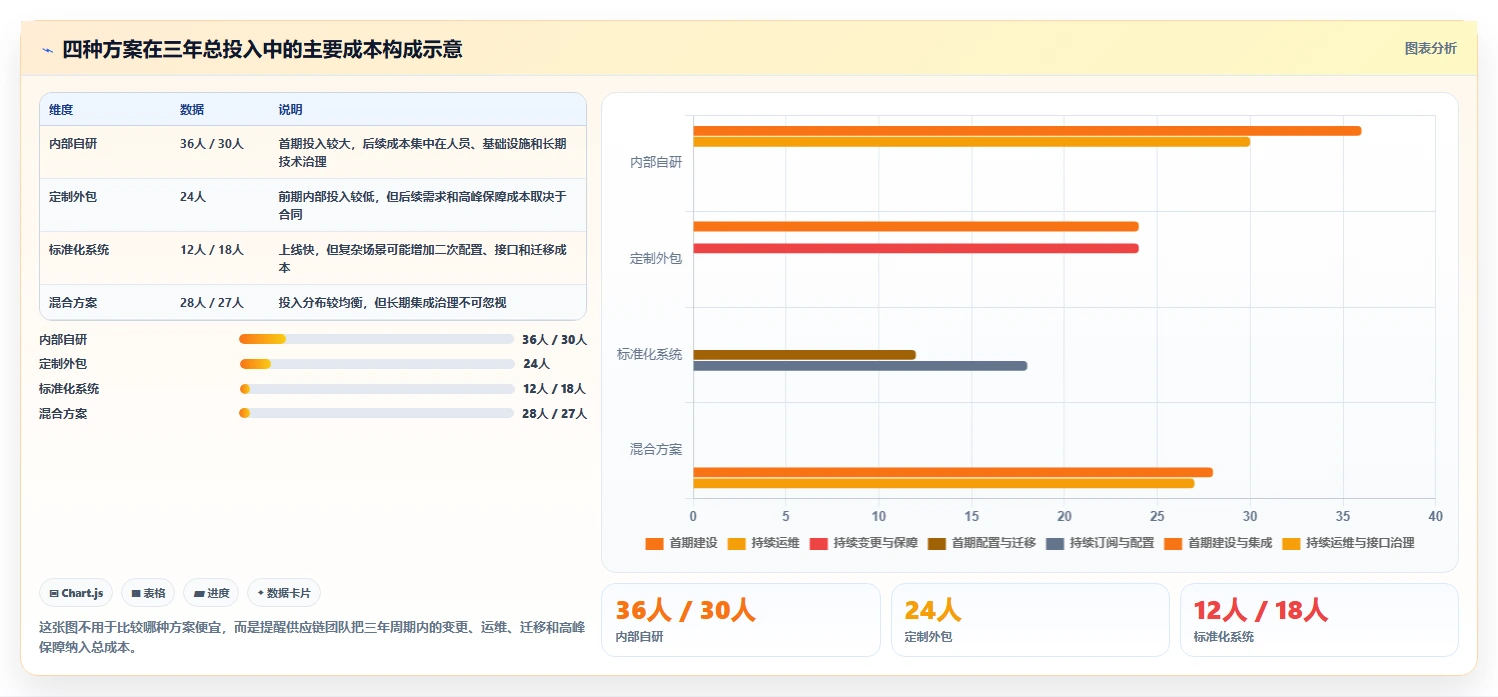Image resolution: width=1498 pixels, height=697 pixels.
Task: Toggle the 持续运维 legend swatch
Action: (x=737, y=543)
